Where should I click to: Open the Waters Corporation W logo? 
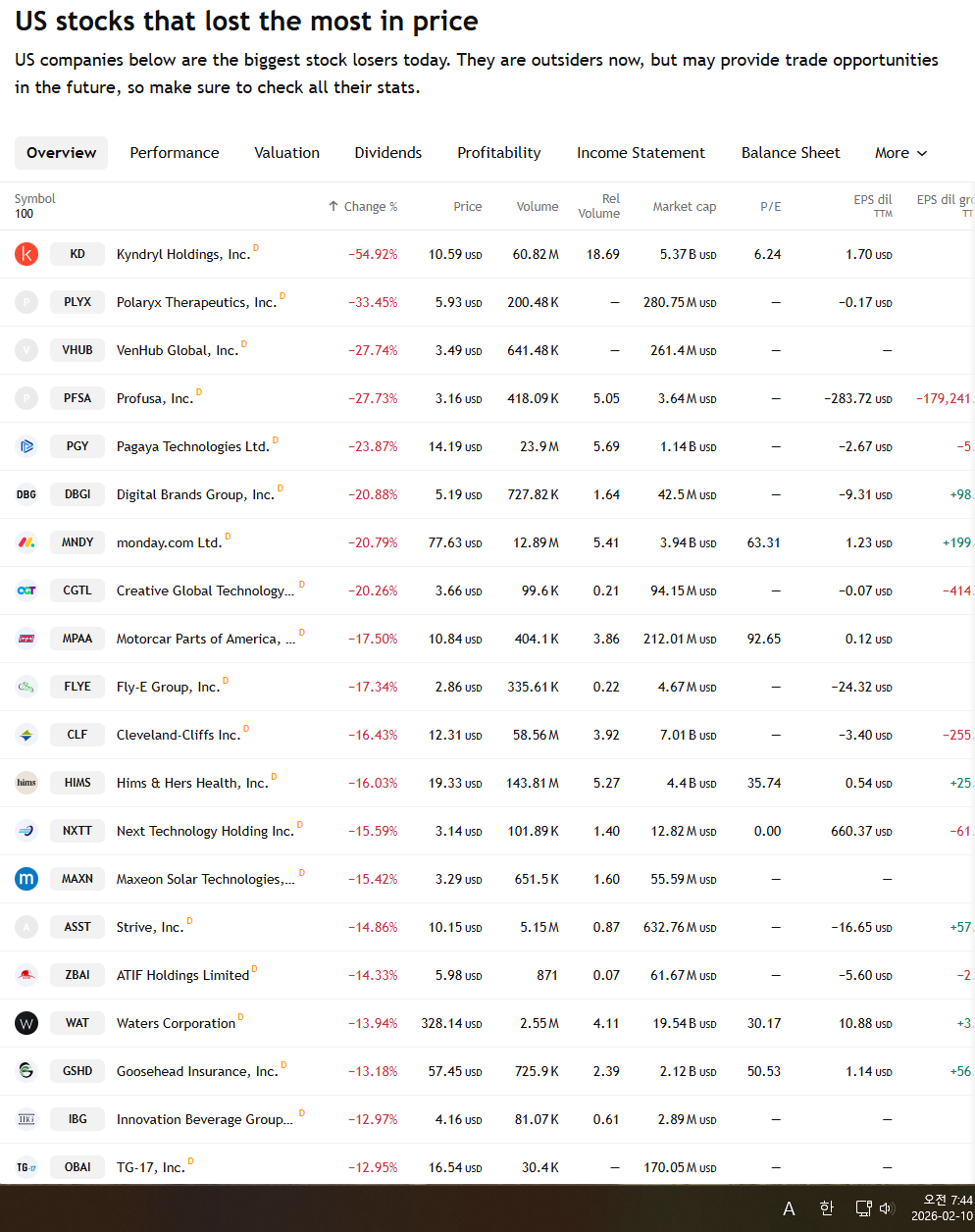click(26, 1023)
